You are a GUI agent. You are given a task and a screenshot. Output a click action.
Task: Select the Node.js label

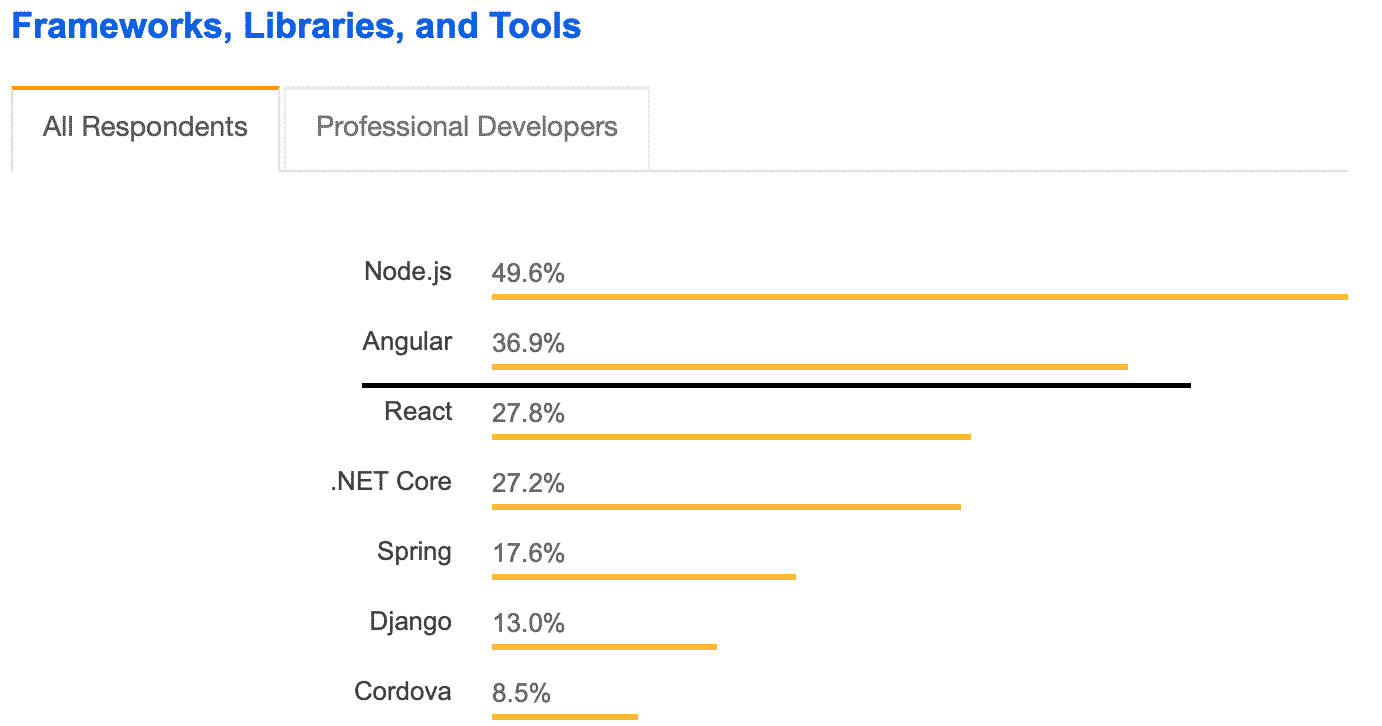pyautogui.click(x=407, y=271)
